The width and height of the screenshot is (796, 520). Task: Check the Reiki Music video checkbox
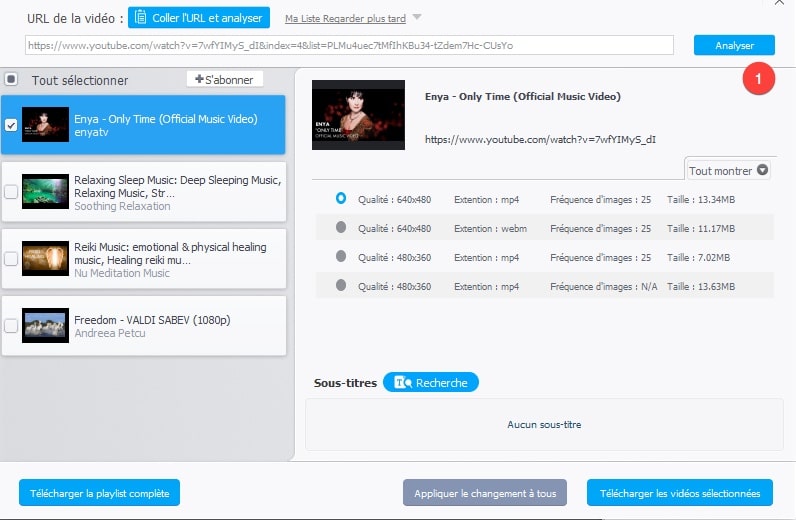click(x=11, y=259)
